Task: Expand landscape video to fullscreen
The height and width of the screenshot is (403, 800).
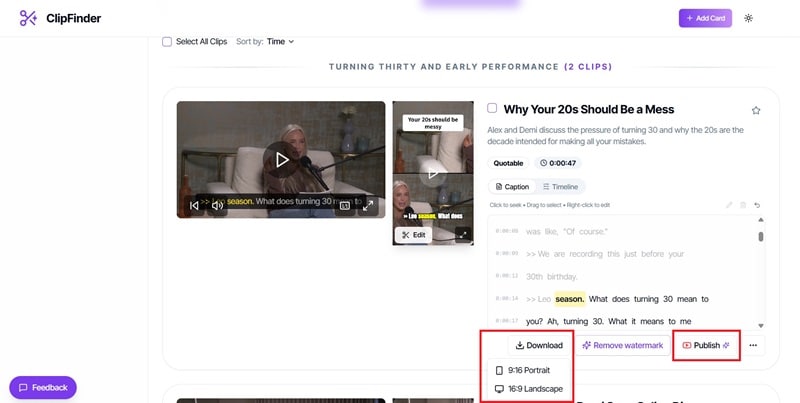Action: (368, 205)
